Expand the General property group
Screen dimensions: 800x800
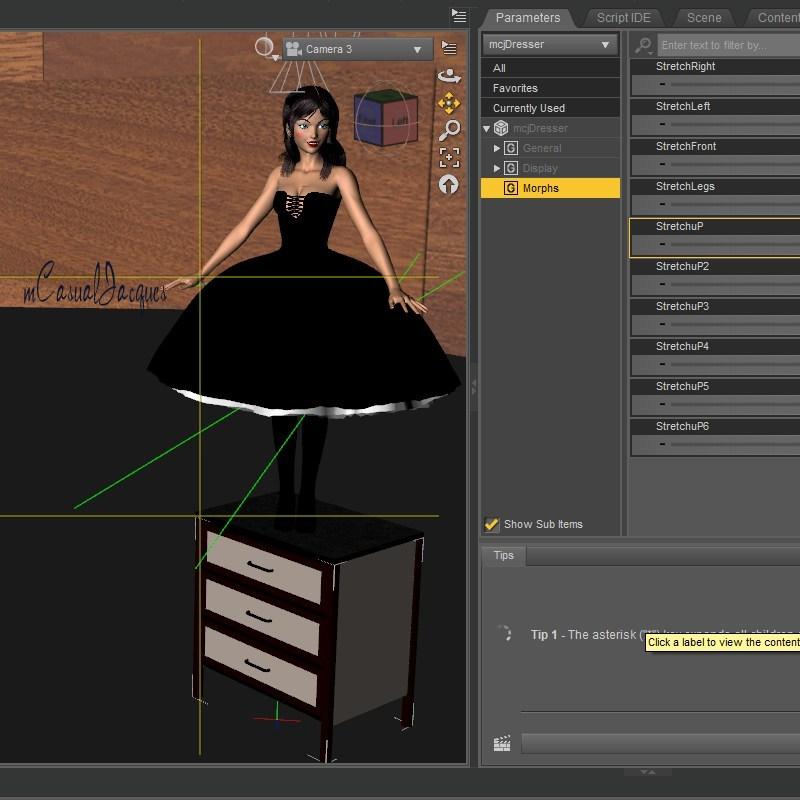496,148
